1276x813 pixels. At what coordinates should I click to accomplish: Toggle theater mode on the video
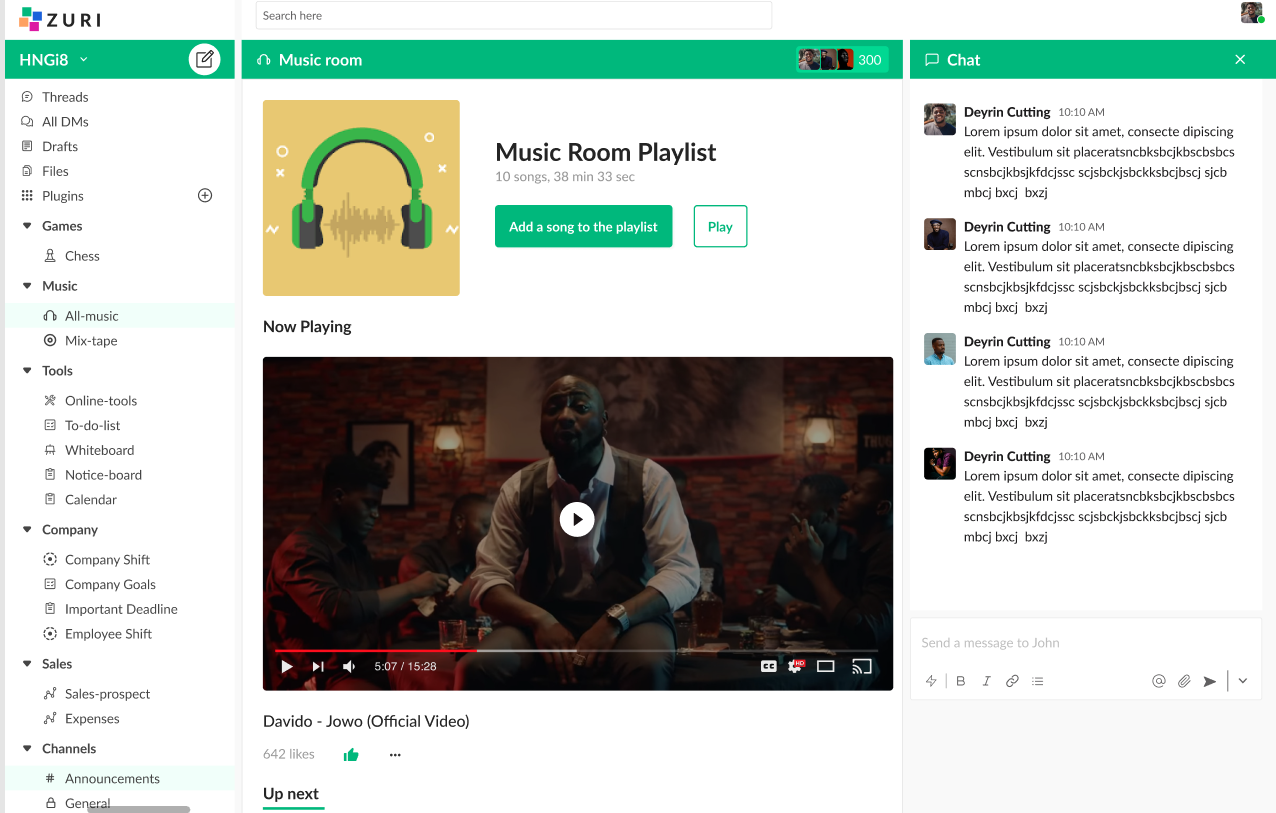[x=825, y=666]
